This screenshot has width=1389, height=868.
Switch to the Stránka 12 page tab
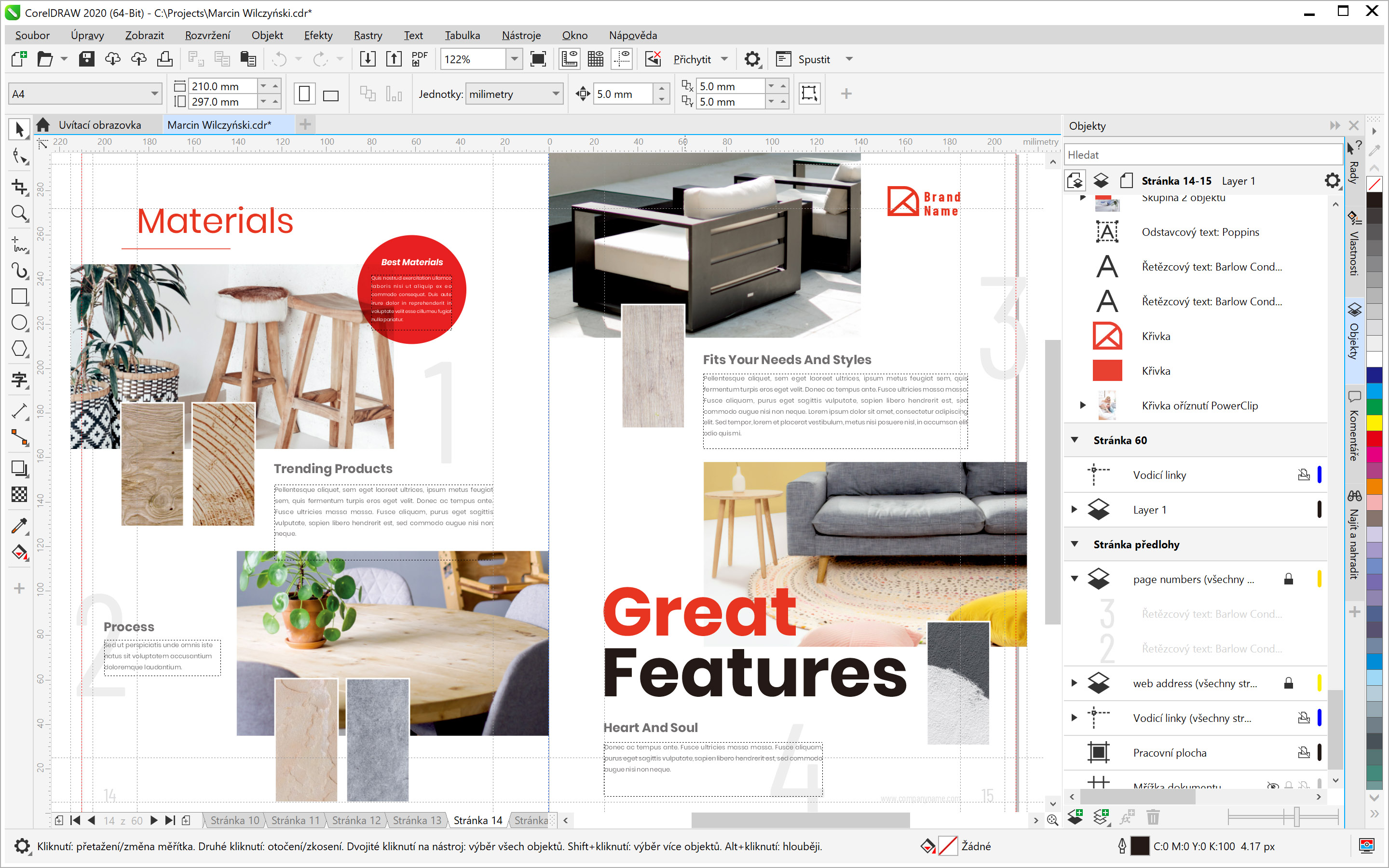click(356, 820)
